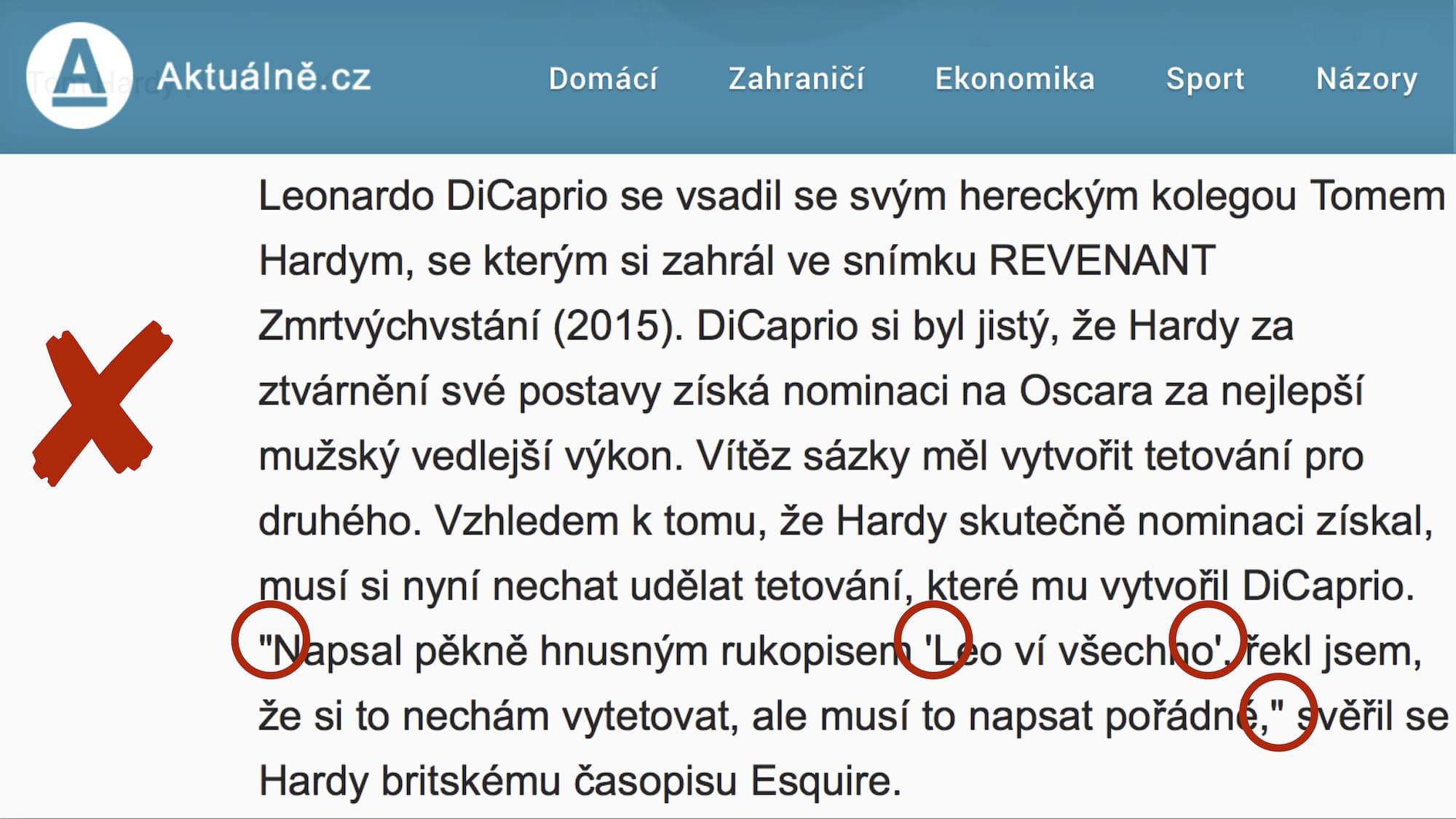
Task: Click the large red X mark
Action: coord(102,404)
